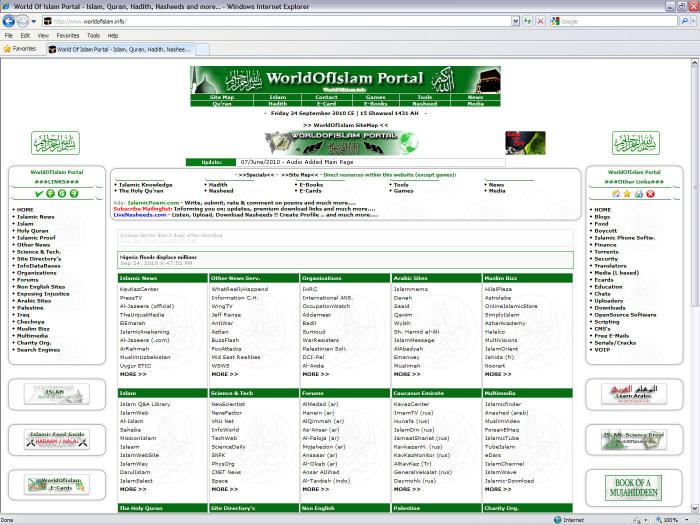
Task: Click the red Stop loading icon
Action: 541,21
